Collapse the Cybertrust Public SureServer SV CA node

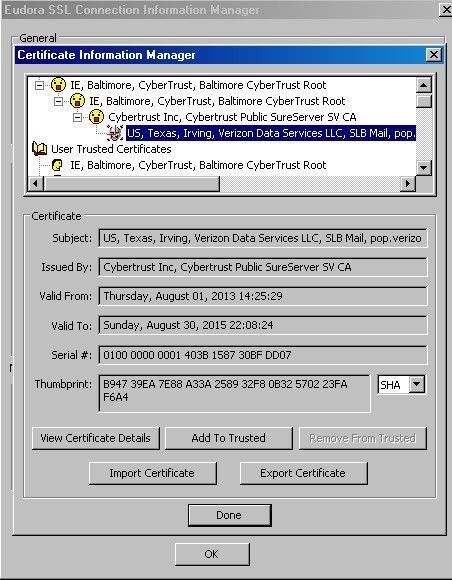click(x=77, y=118)
